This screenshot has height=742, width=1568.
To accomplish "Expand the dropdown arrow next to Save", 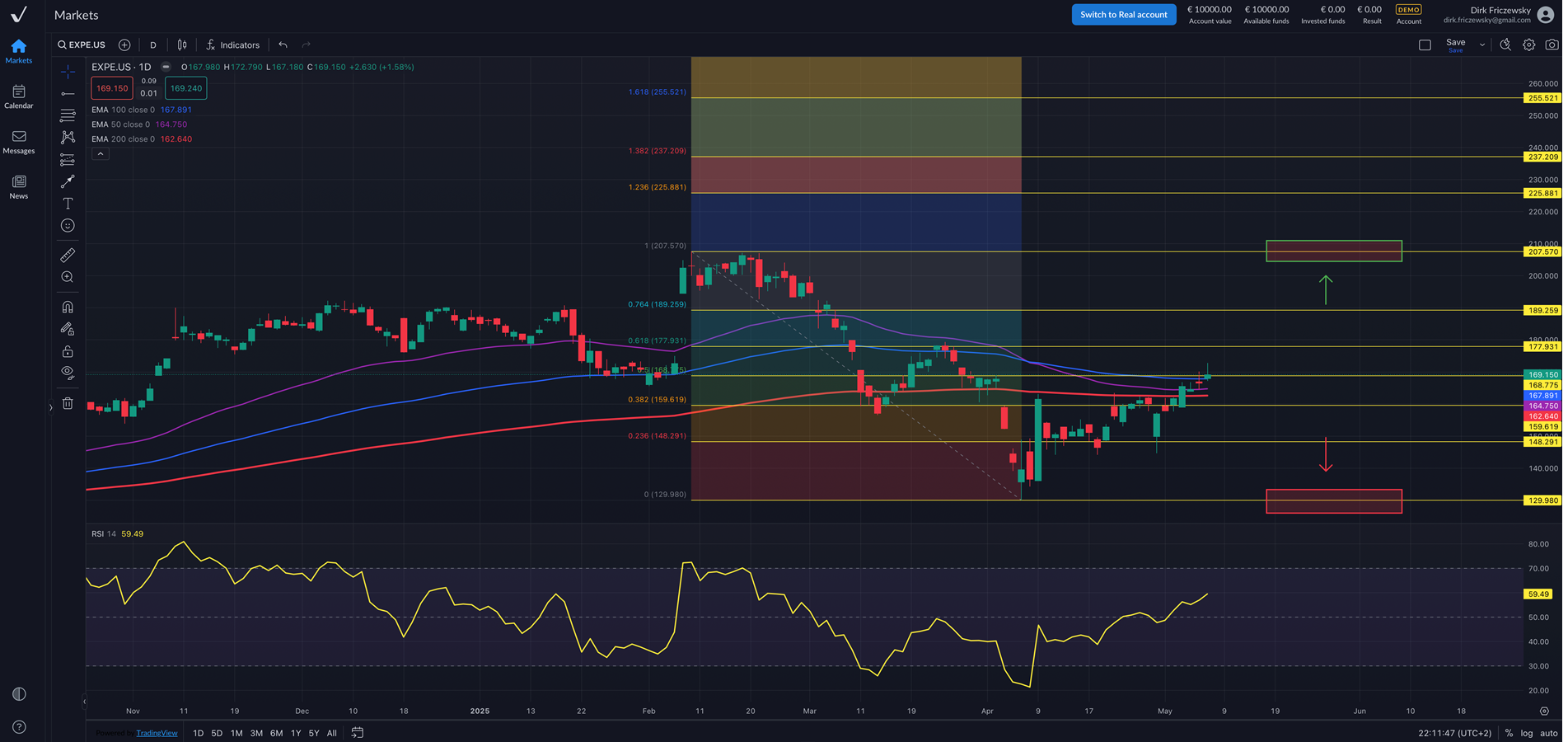I will click(x=1482, y=45).
